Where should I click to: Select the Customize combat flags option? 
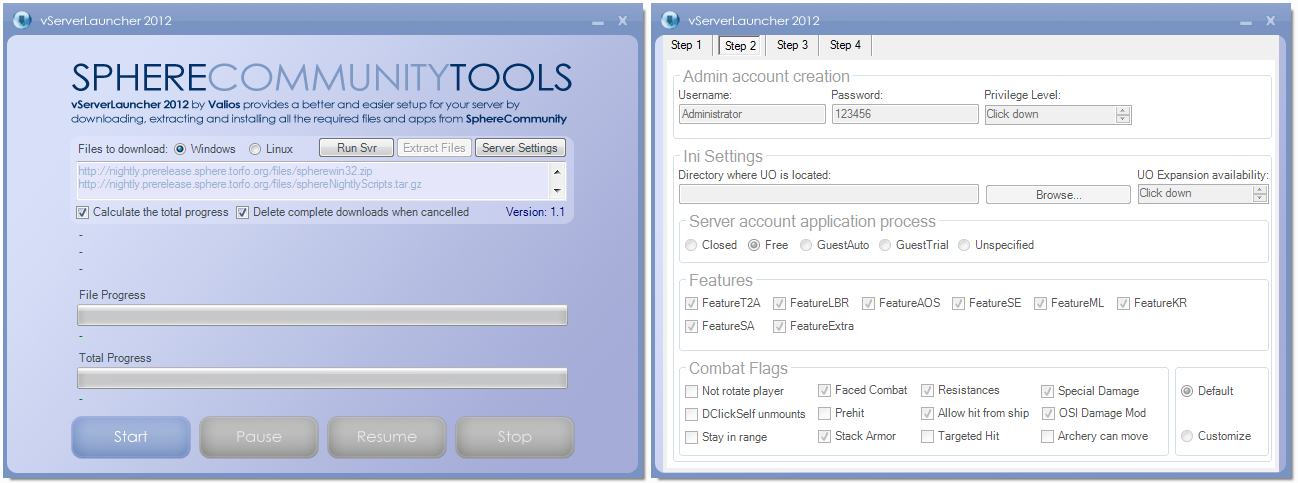point(1187,436)
